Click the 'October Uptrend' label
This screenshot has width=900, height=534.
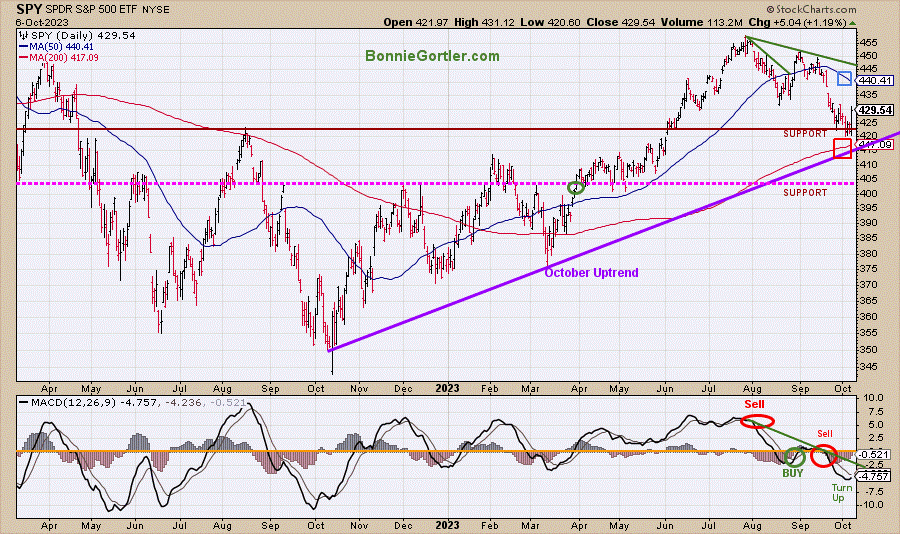pos(591,273)
